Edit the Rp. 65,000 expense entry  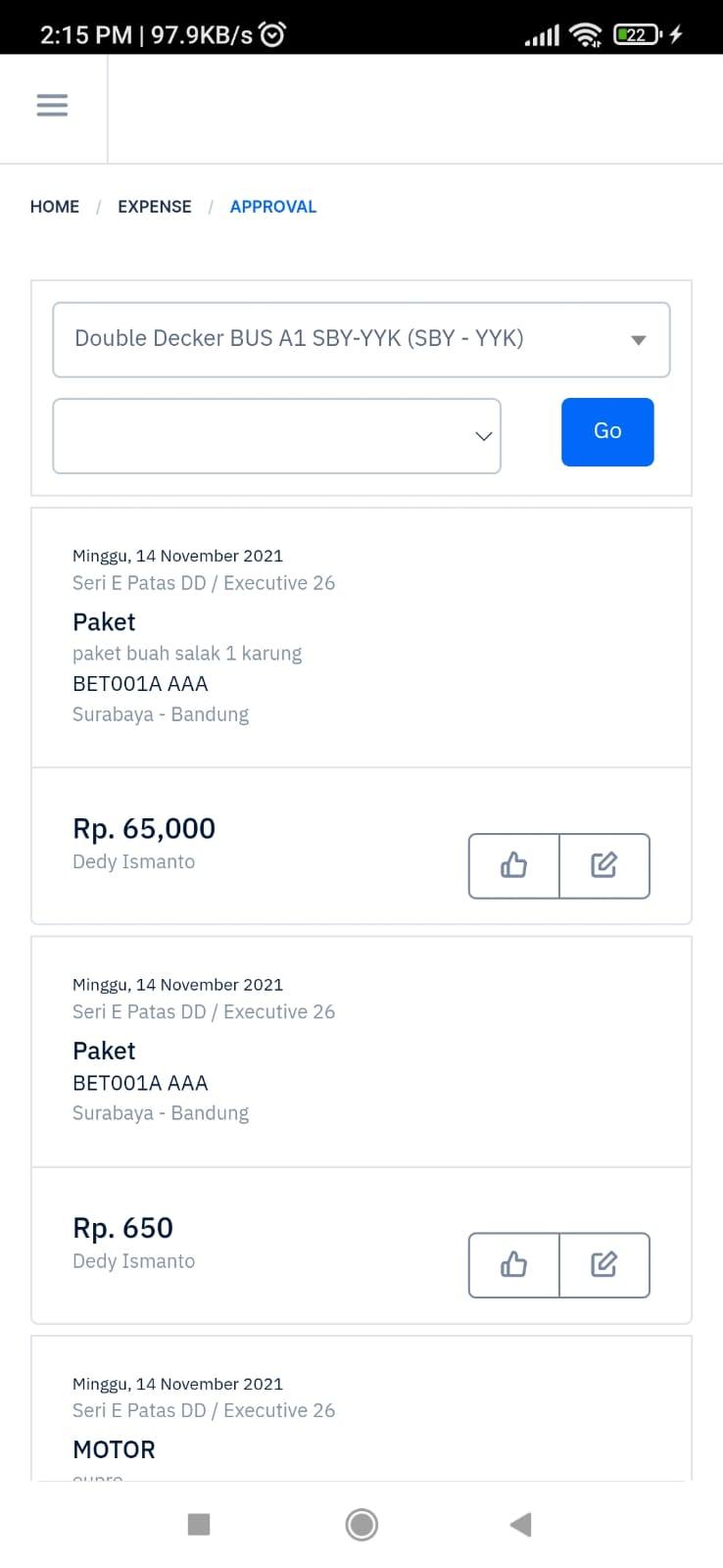pos(604,865)
